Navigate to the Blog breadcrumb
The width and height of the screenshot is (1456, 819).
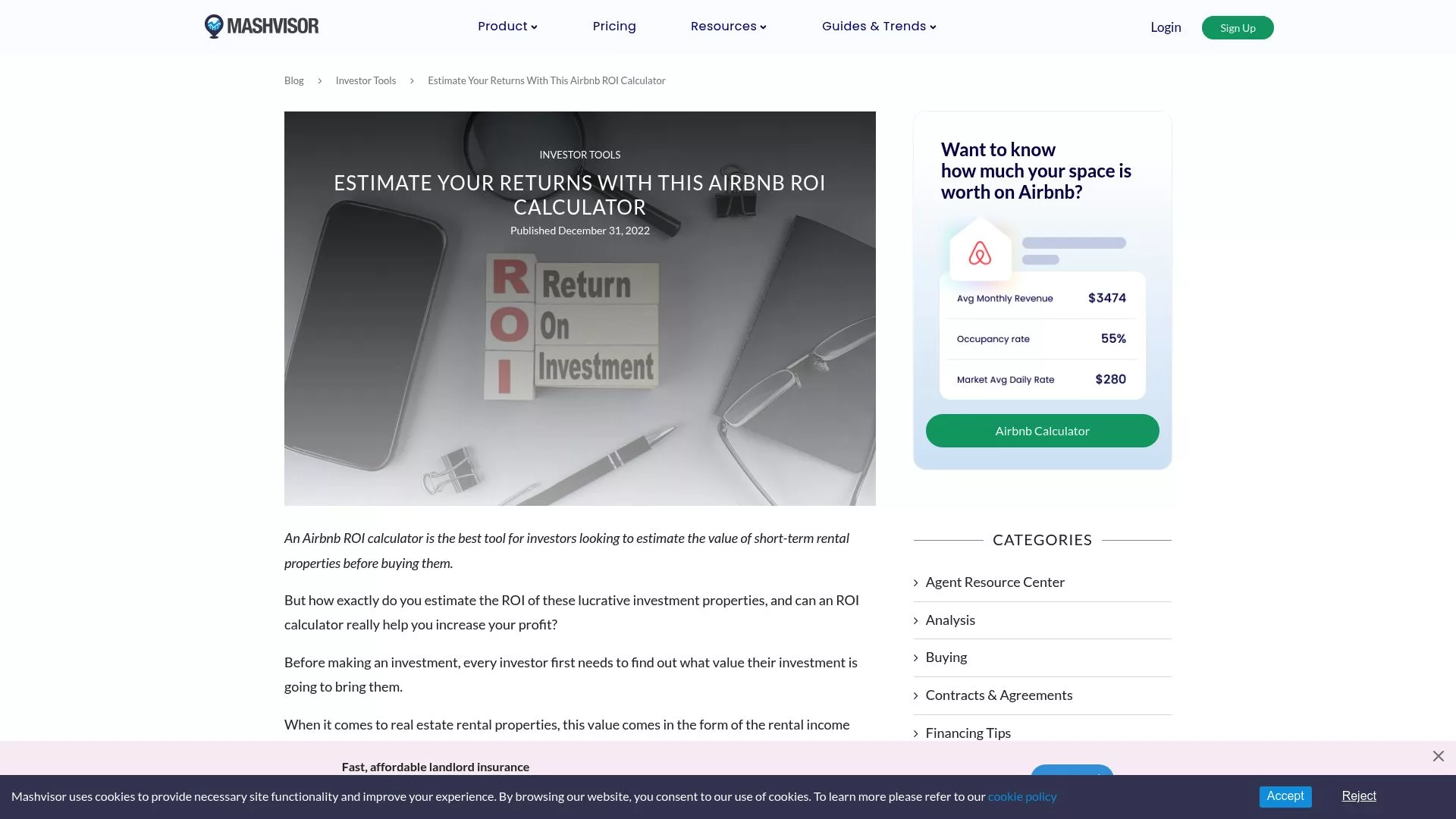(293, 80)
